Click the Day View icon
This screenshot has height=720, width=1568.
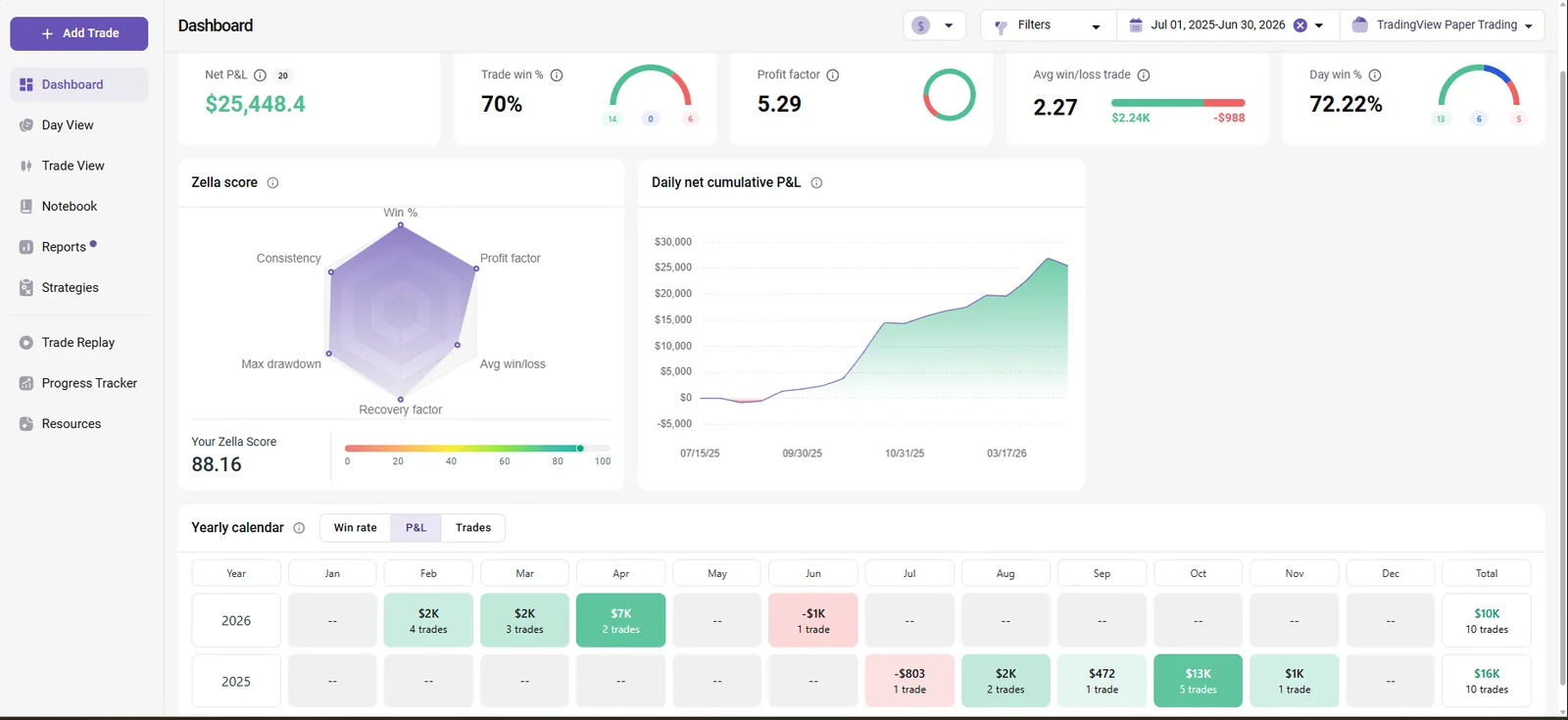(26, 125)
